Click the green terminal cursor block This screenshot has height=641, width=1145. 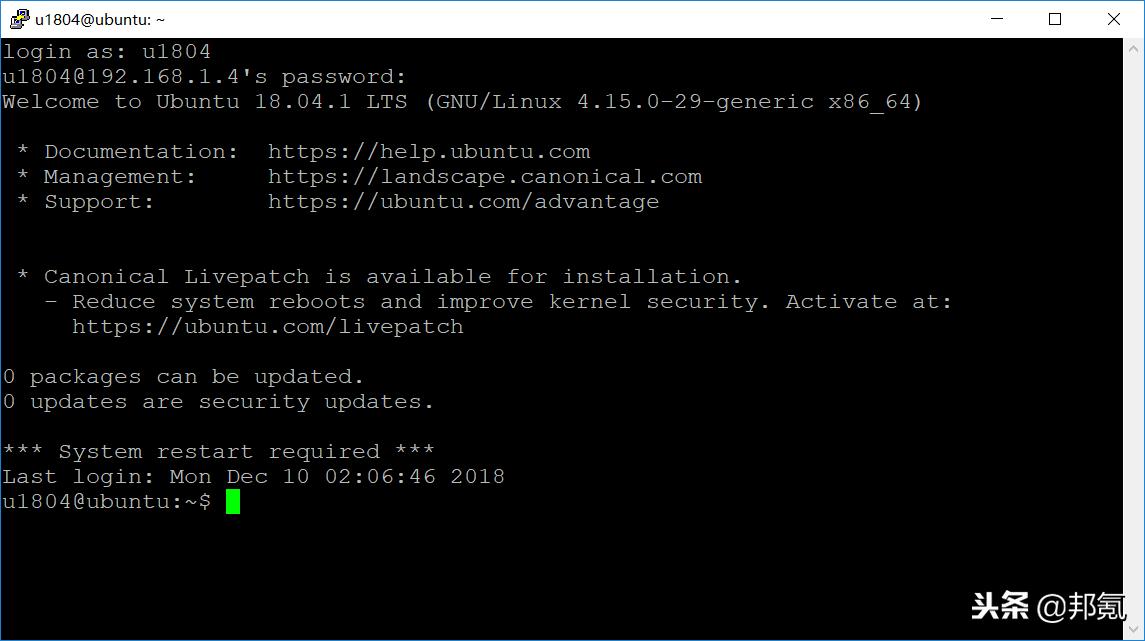pos(234,501)
